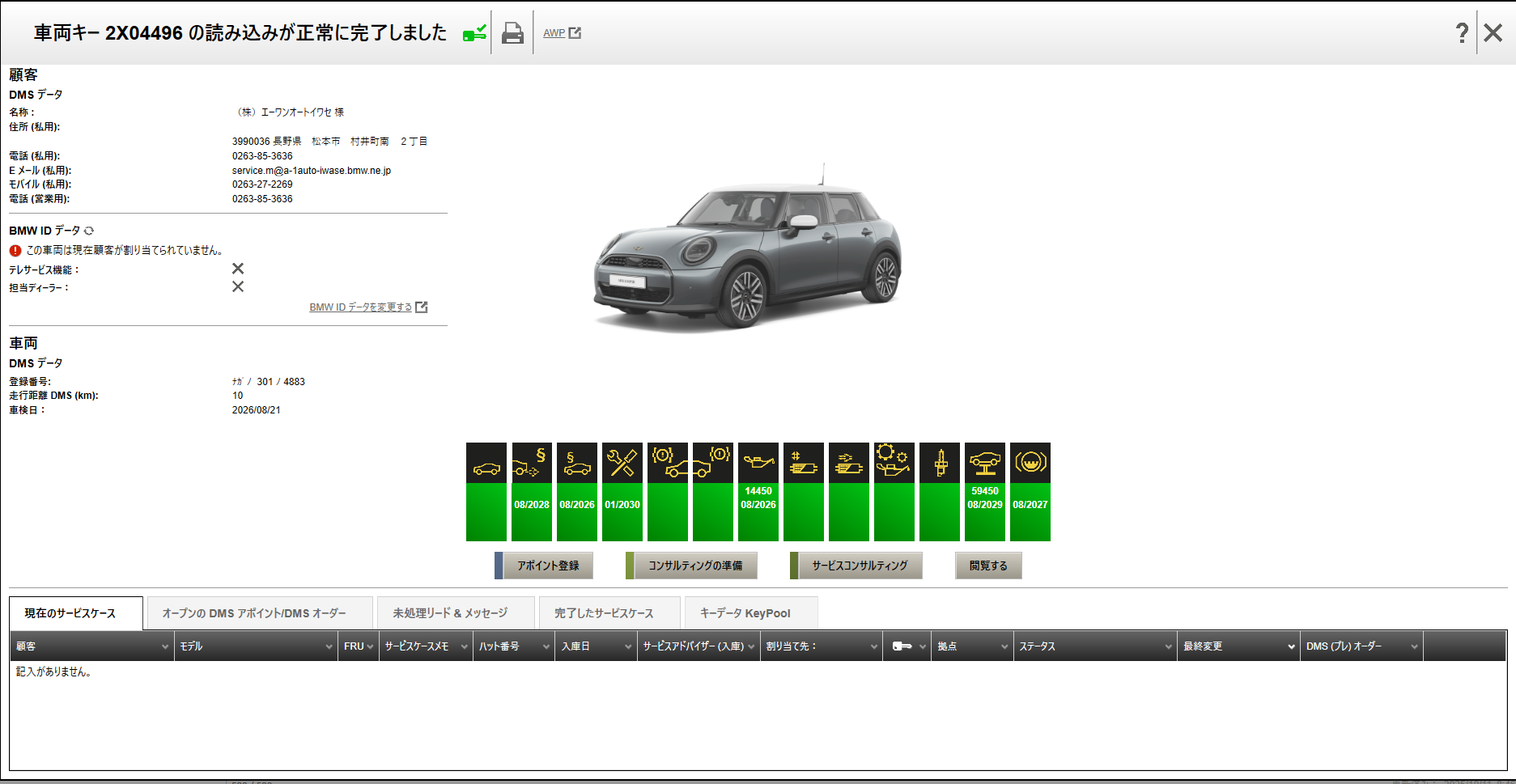Expand the 顧客 column dropdown

click(164, 646)
